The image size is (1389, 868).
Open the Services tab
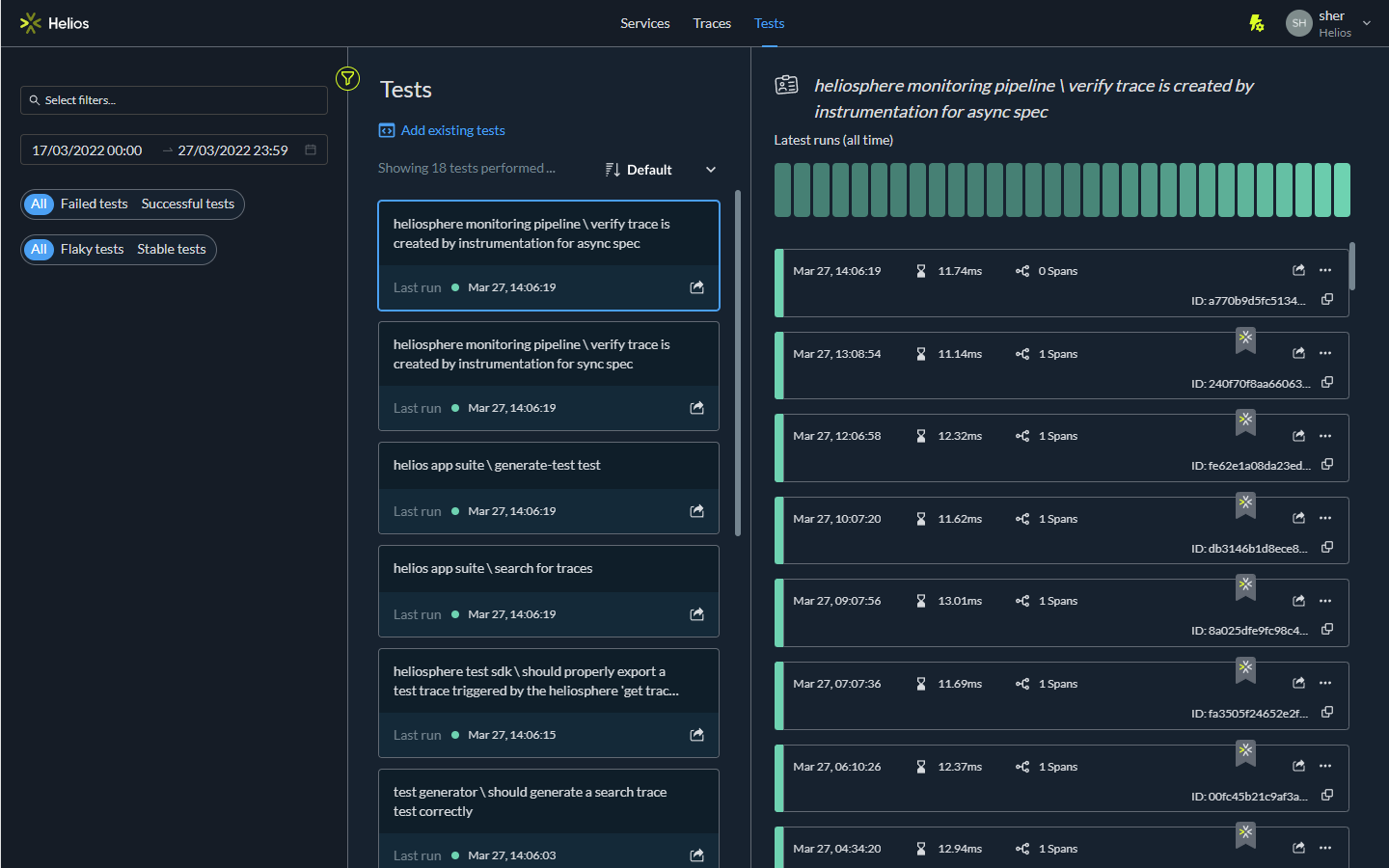coord(644,23)
